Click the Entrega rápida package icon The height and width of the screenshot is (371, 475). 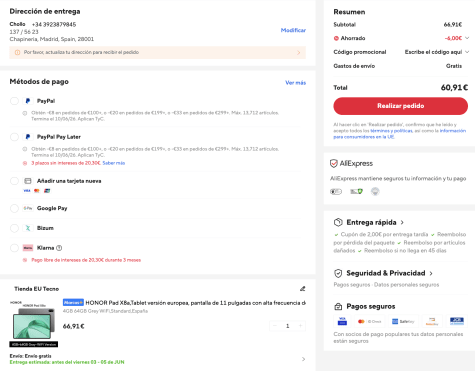[338, 222]
